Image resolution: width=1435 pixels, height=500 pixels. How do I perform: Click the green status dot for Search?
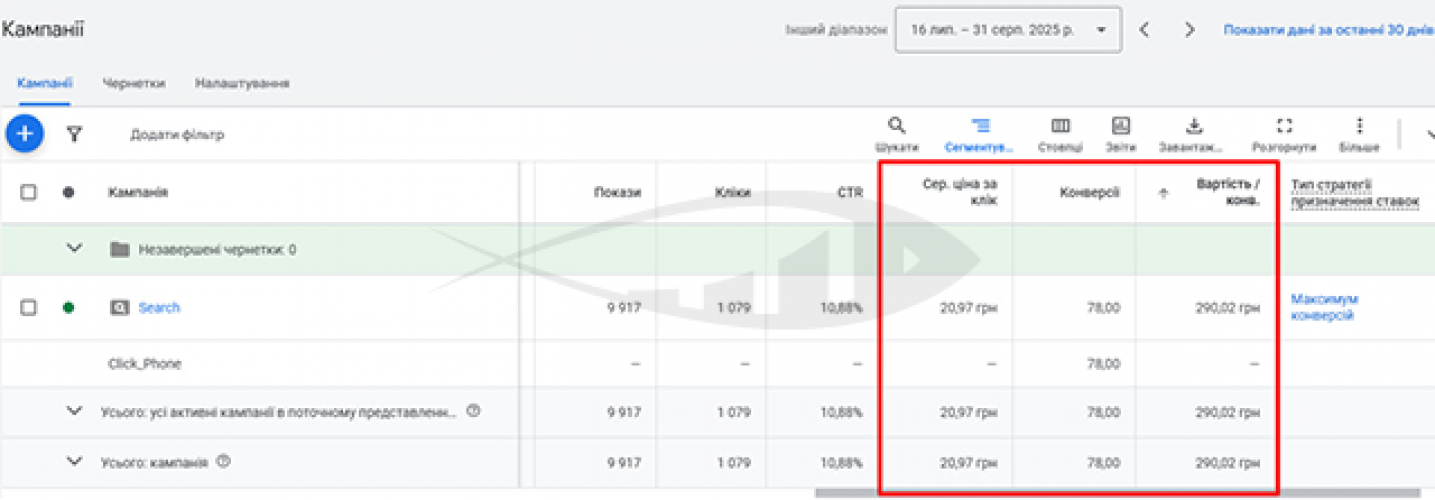point(68,308)
